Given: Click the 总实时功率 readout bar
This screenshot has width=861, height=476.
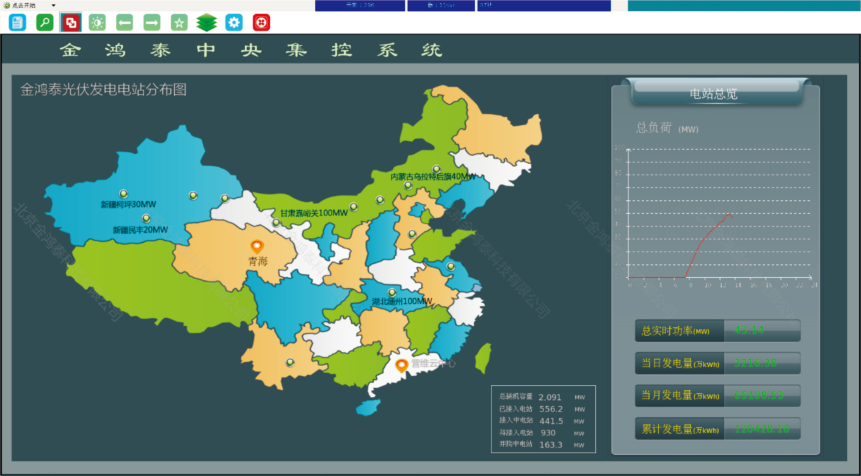Looking at the screenshot, I should pyautogui.click(x=717, y=331).
